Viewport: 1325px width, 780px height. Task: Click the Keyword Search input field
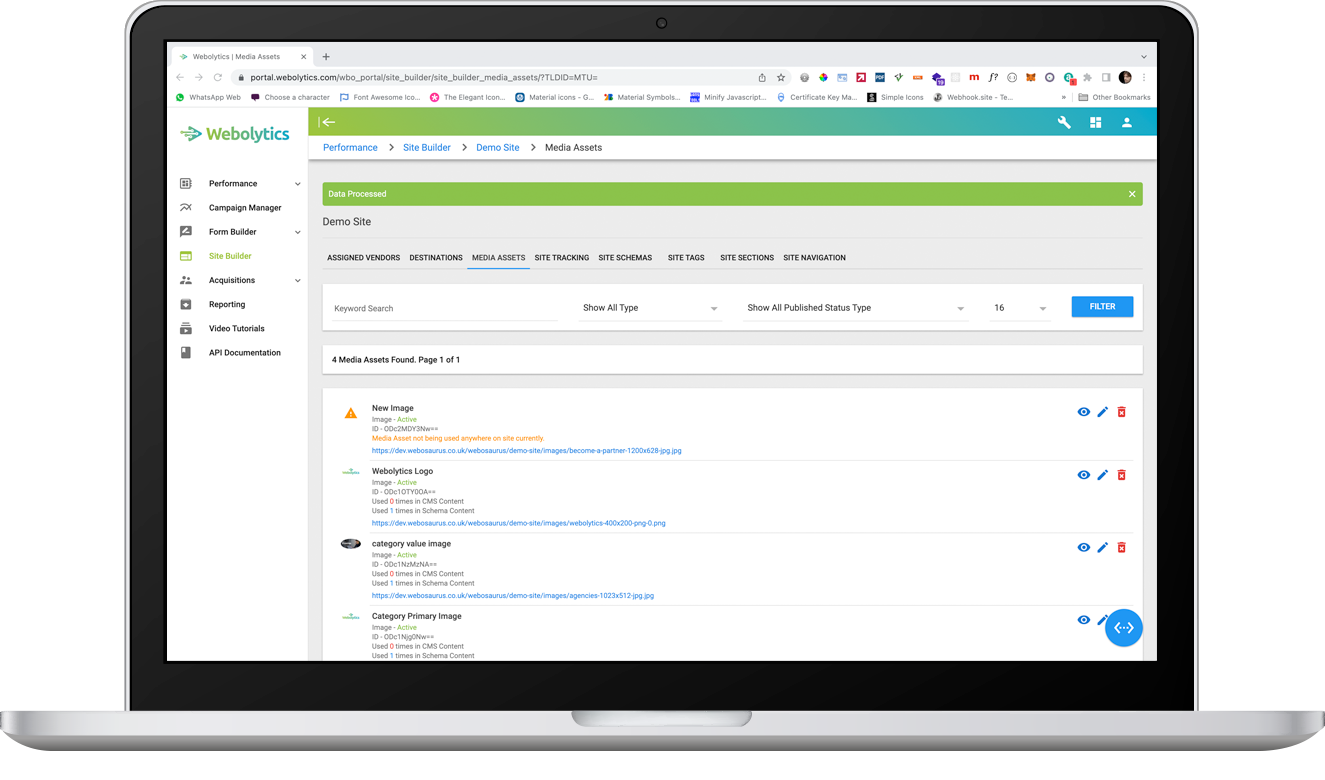point(445,309)
